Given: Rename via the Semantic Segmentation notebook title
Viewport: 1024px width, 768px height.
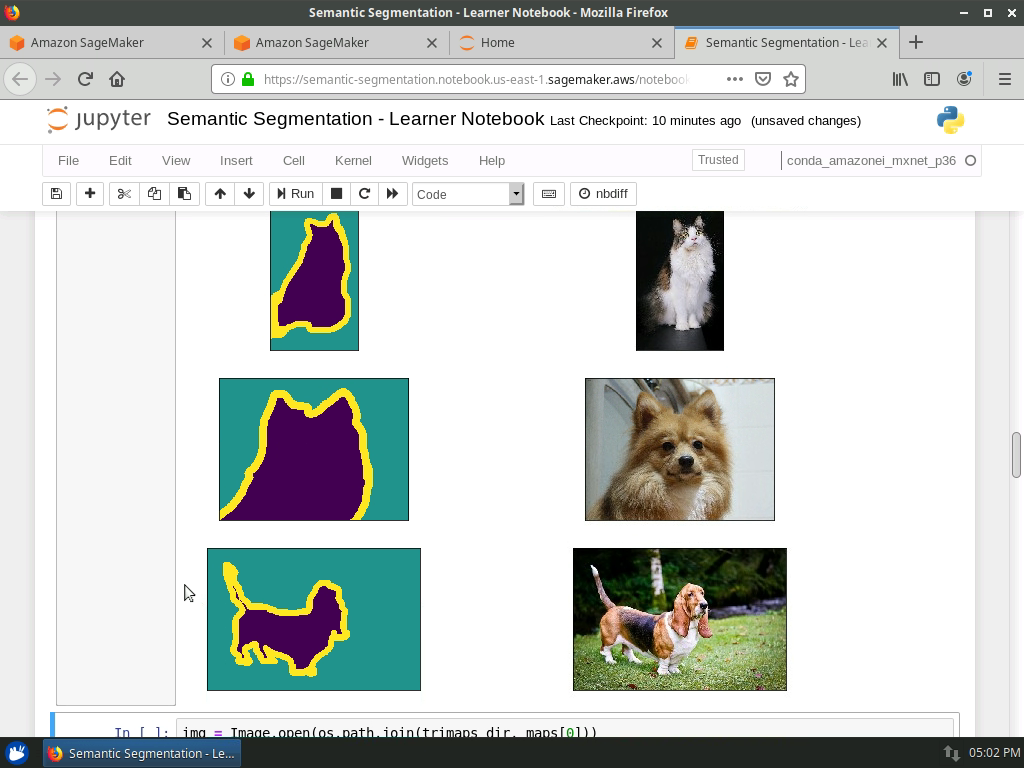Looking at the screenshot, I should pyautogui.click(x=355, y=119).
